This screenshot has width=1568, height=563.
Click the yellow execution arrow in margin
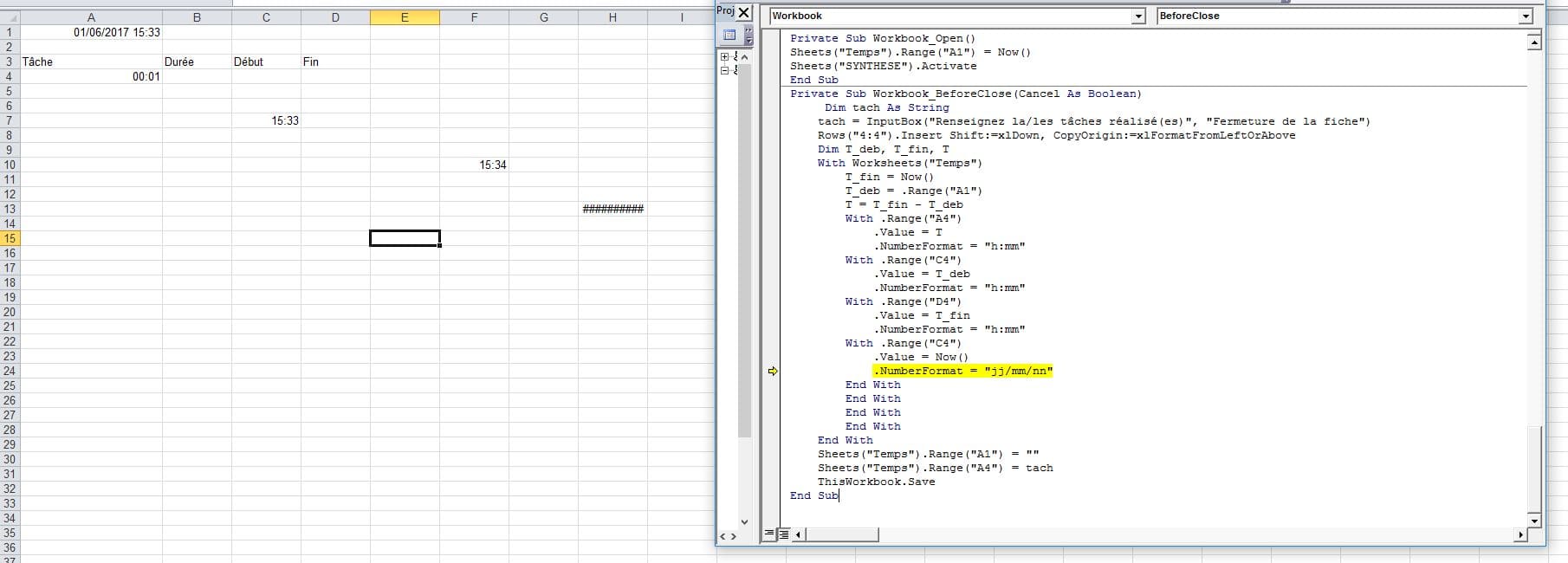pyautogui.click(x=773, y=371)
